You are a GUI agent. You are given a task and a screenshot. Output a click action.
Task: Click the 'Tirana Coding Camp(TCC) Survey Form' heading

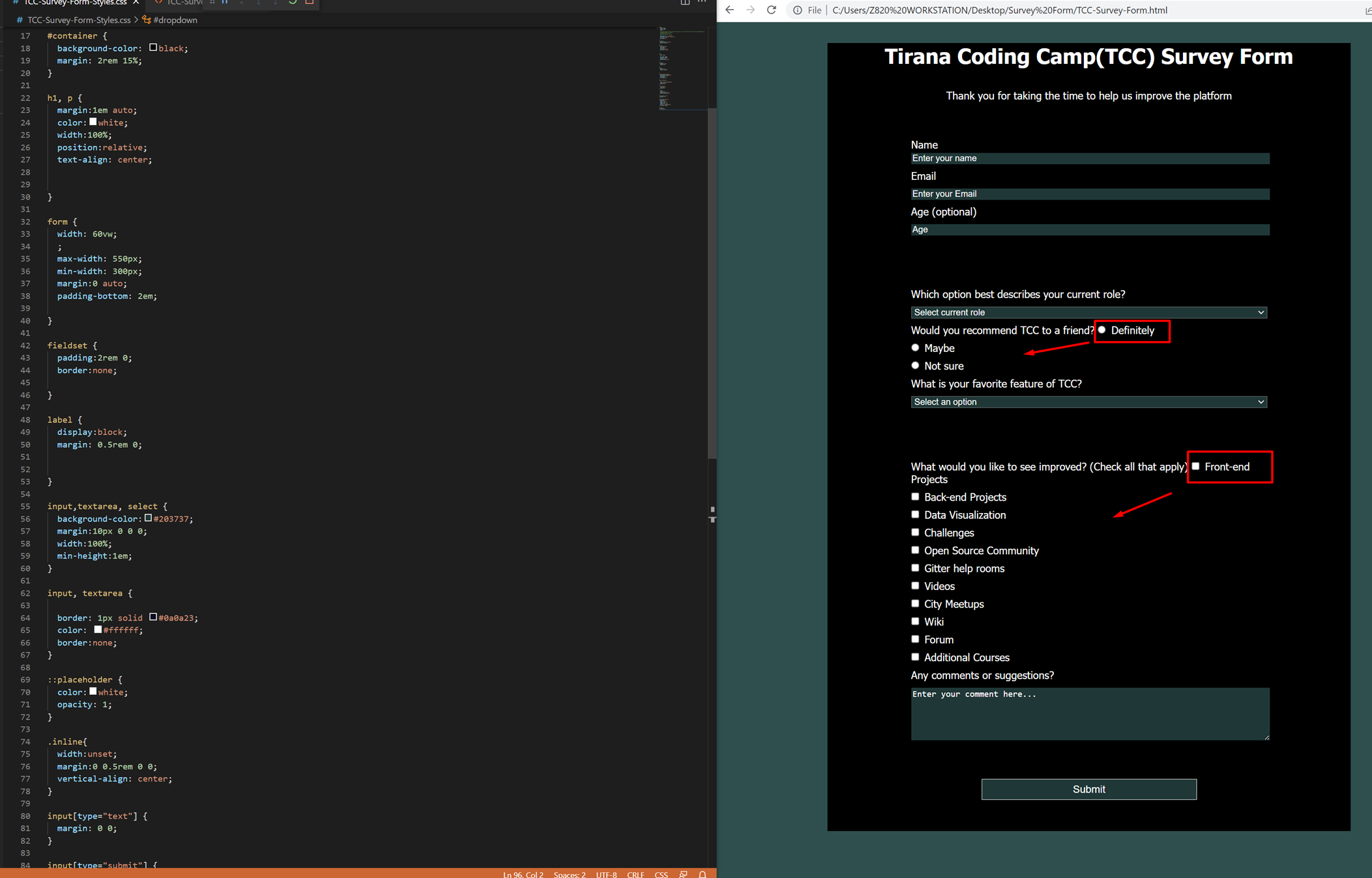click(1088, 57)
